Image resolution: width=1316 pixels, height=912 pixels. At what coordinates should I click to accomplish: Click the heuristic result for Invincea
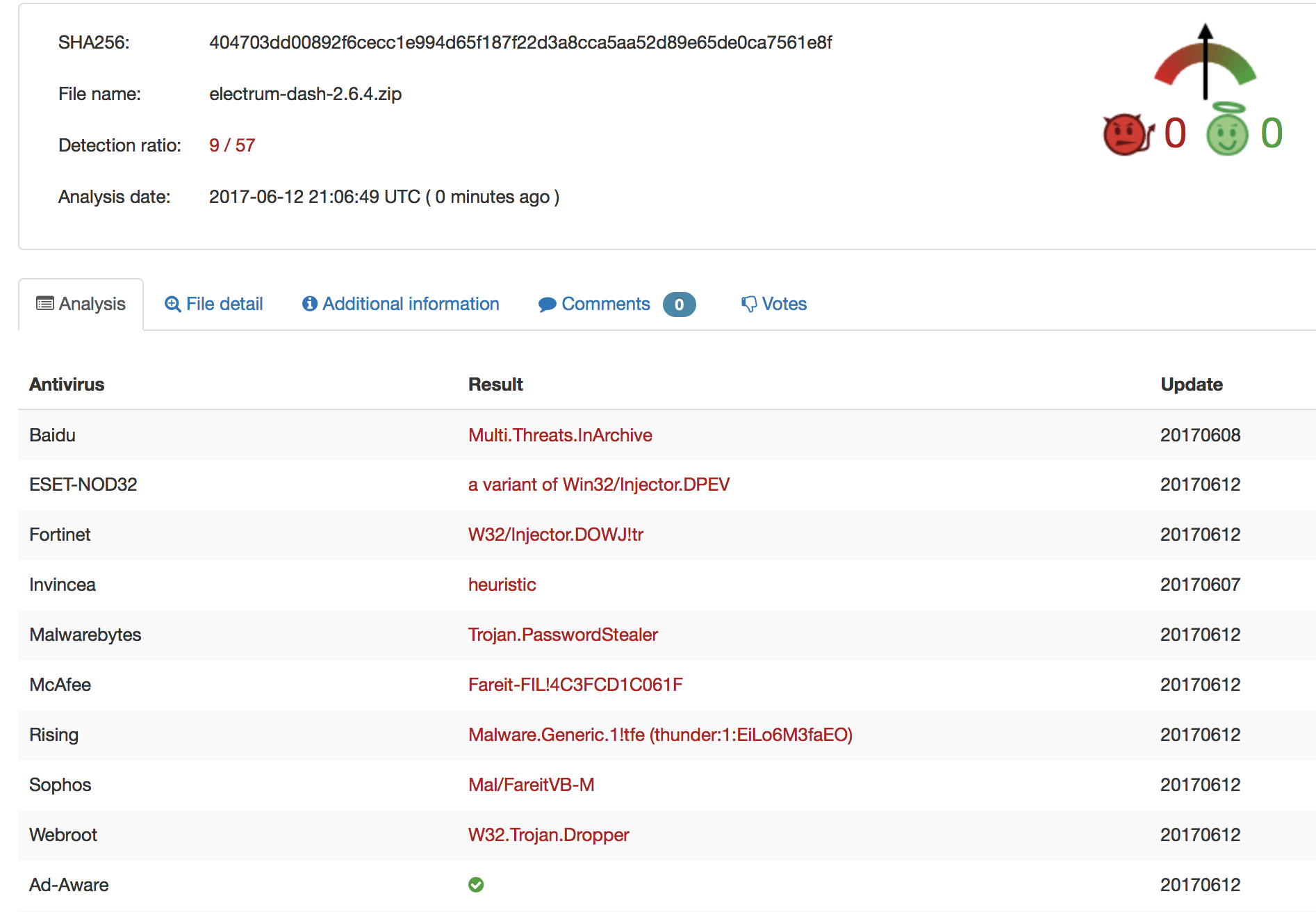pyautogui.click(x=502, y=585)
